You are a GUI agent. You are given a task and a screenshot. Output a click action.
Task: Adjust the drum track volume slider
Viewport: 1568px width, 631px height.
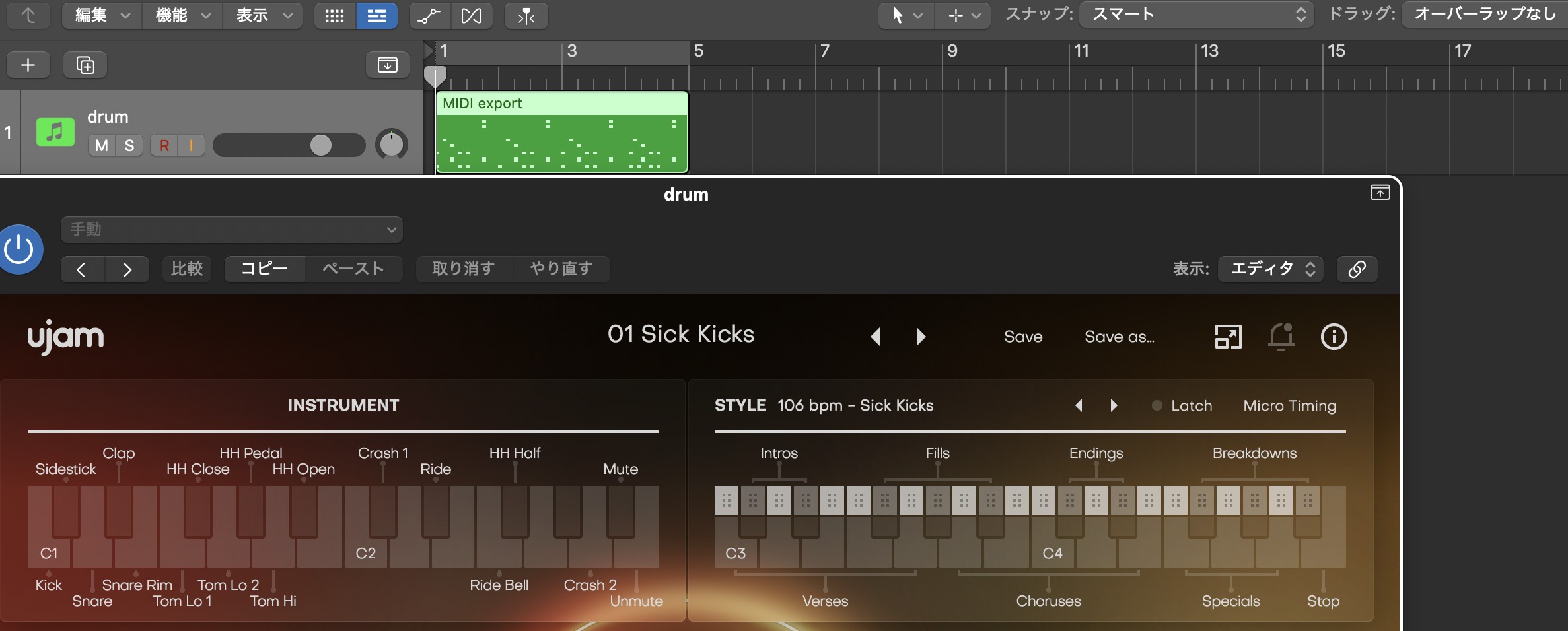pos(289,145)
